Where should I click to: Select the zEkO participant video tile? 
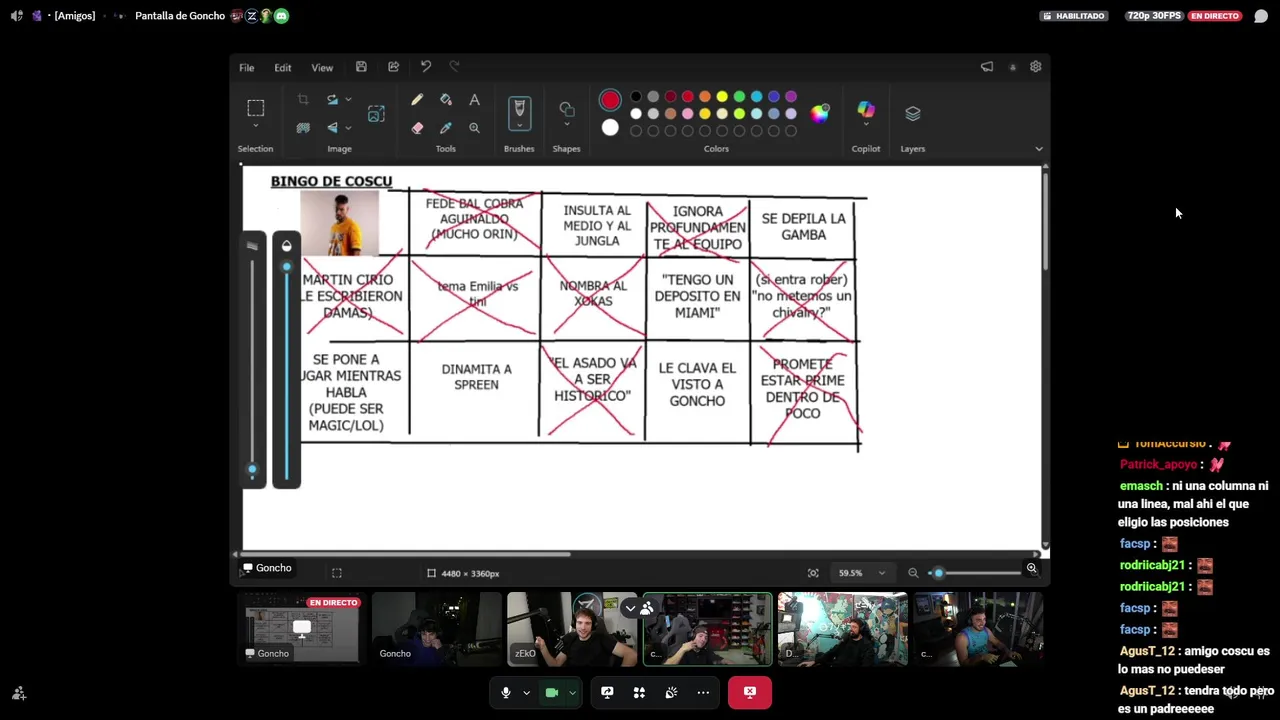571,629
